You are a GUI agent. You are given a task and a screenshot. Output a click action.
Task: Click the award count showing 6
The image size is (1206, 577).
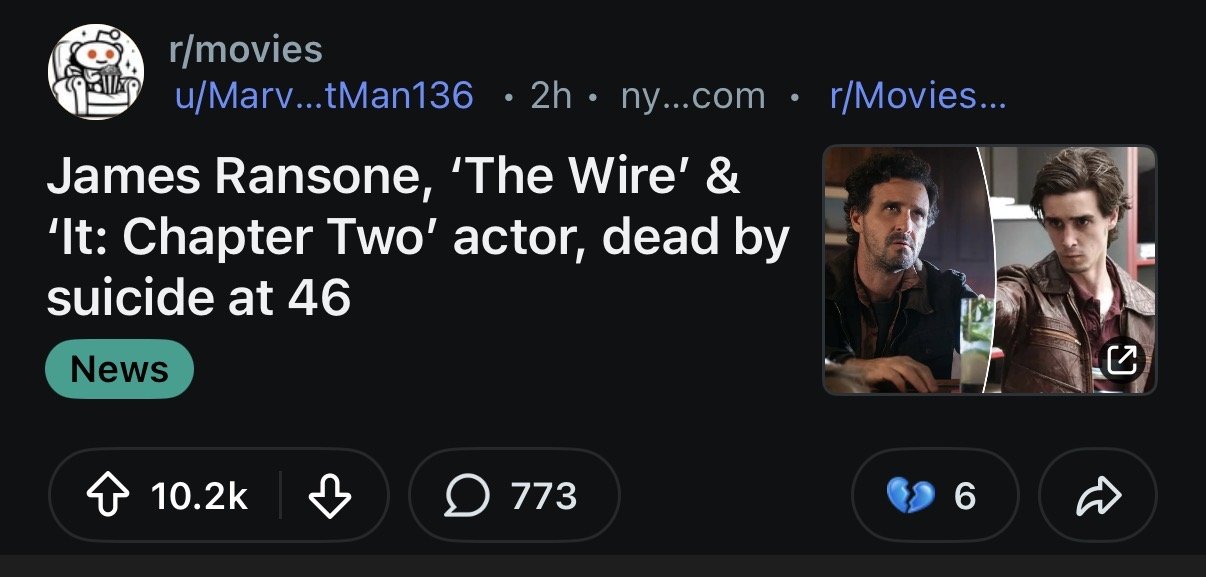(964, 496)
